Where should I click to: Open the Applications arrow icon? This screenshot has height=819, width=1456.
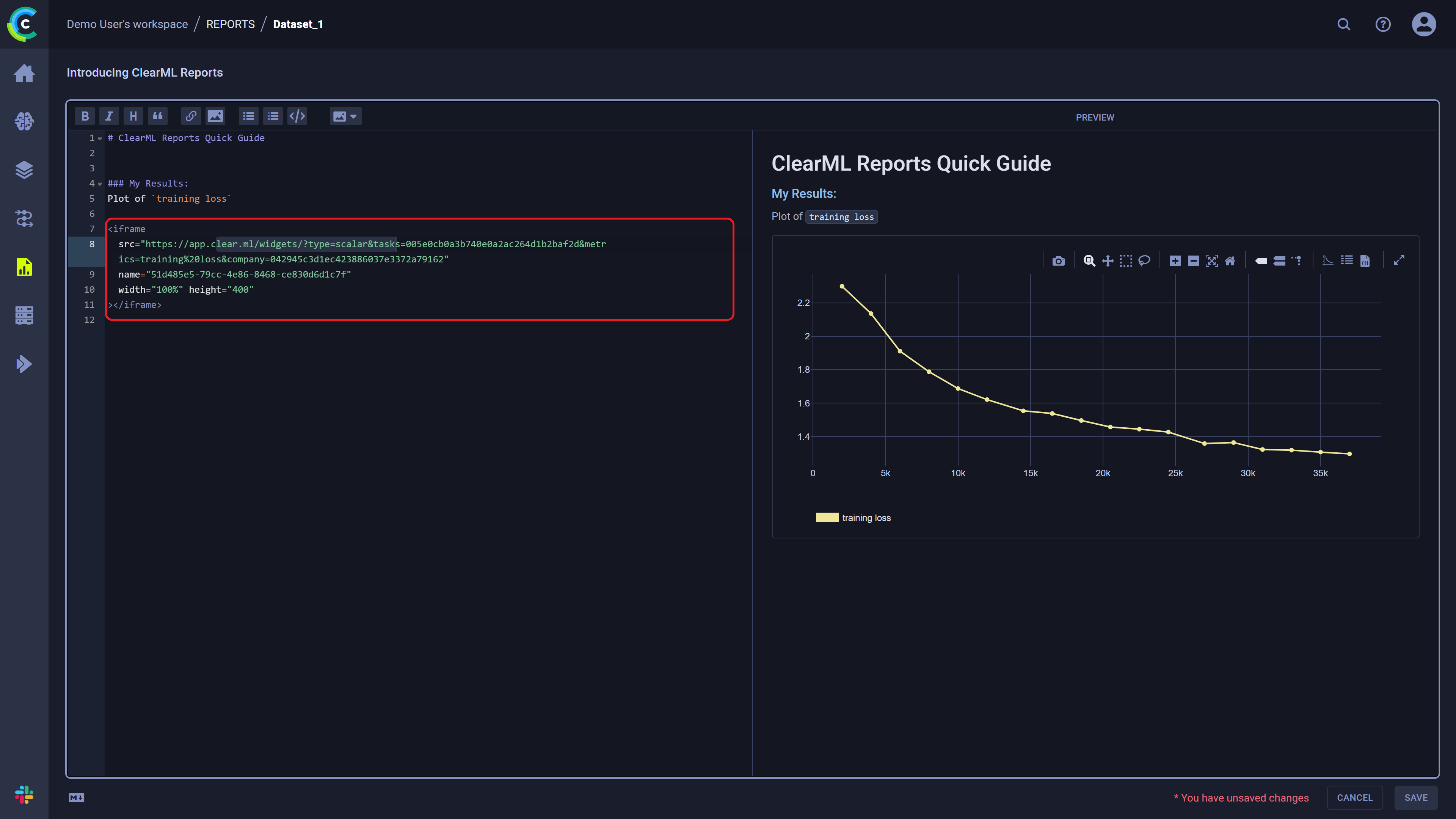pyautogui.click(x=24, y=364)
